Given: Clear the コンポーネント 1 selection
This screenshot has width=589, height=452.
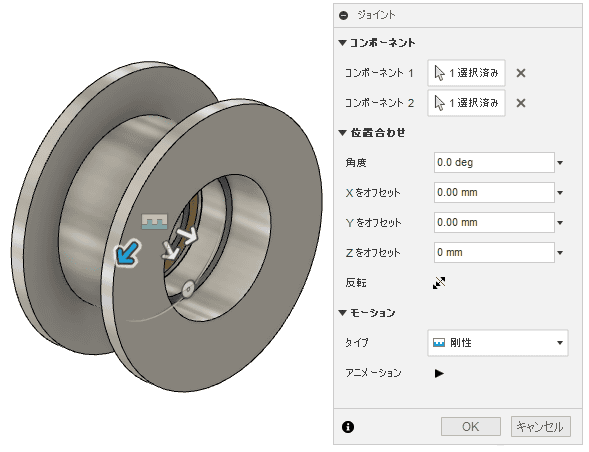Looking at the screenshot, I should tap(521, 73).
